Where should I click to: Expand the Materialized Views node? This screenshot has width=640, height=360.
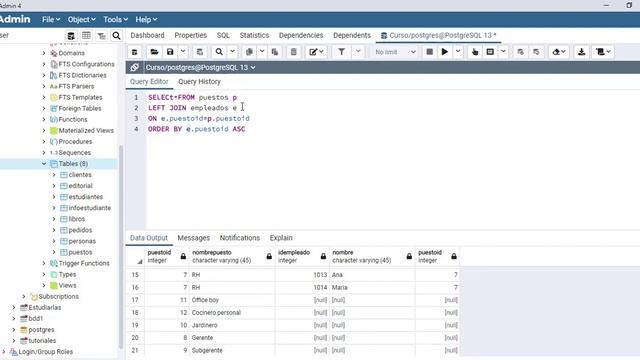pos(44,131)
